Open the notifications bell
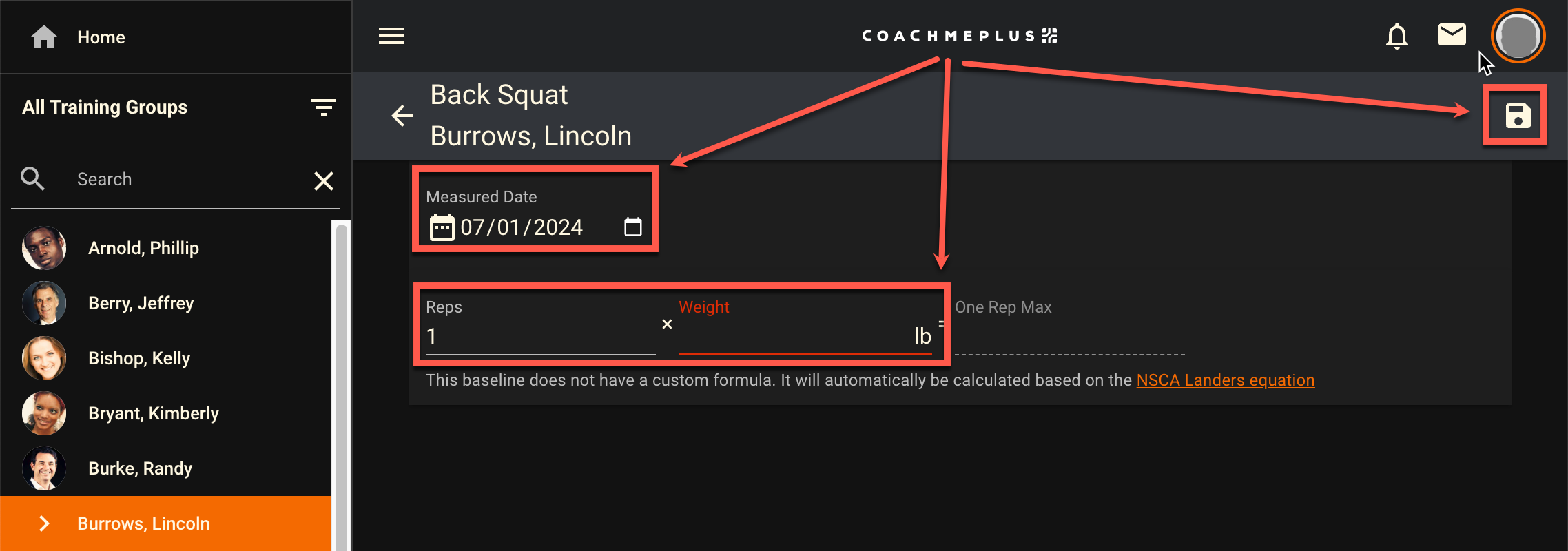 [1396, 36]
